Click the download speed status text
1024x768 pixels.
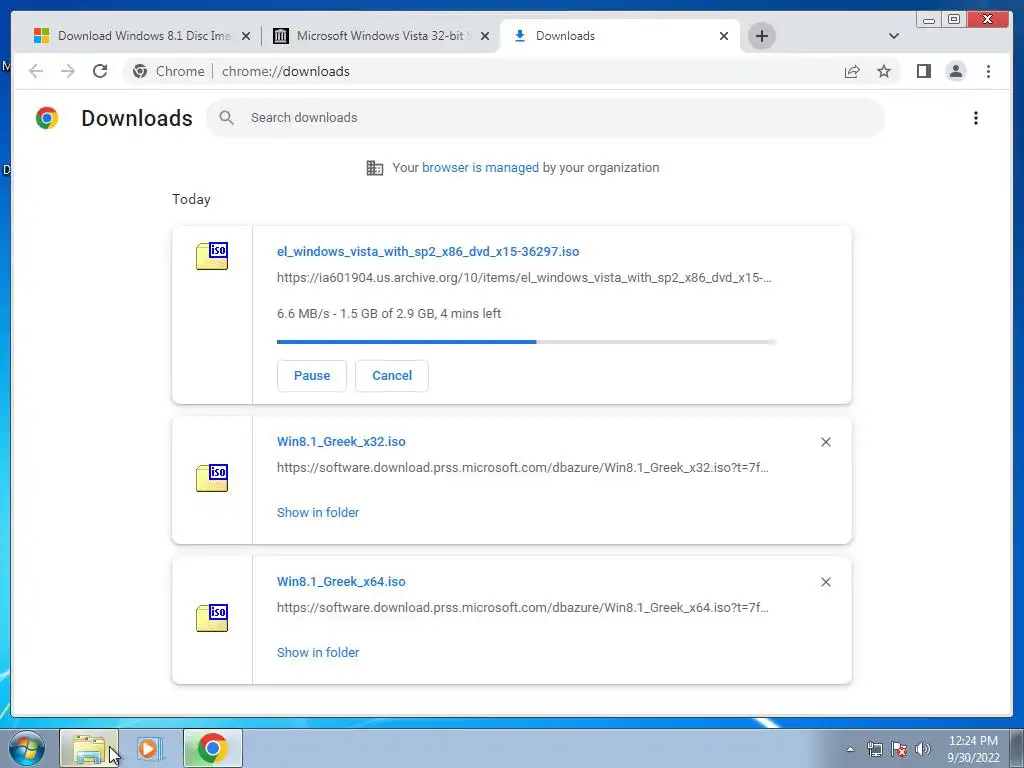(x=389, y=313)
